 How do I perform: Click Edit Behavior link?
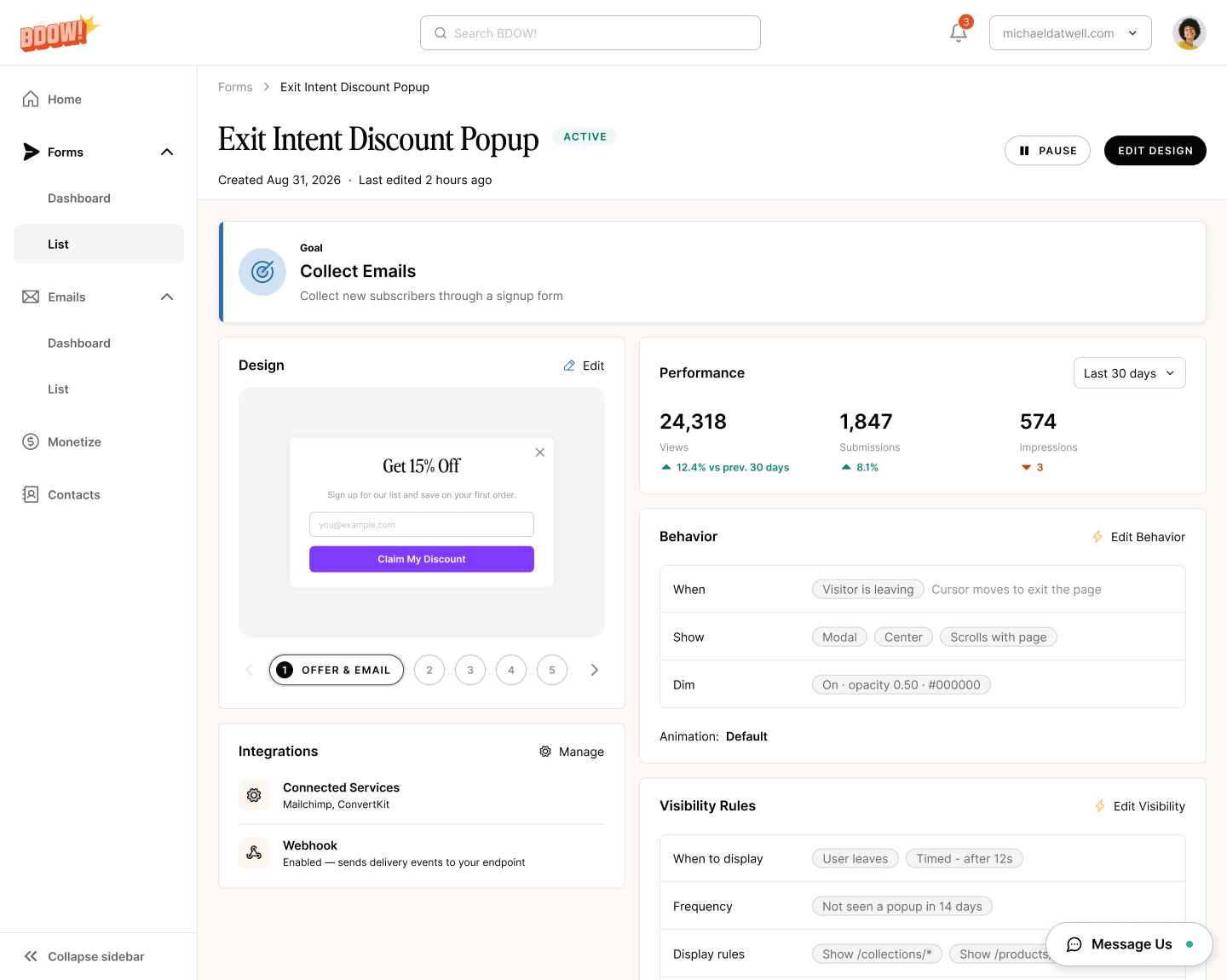click(1138, 537)
